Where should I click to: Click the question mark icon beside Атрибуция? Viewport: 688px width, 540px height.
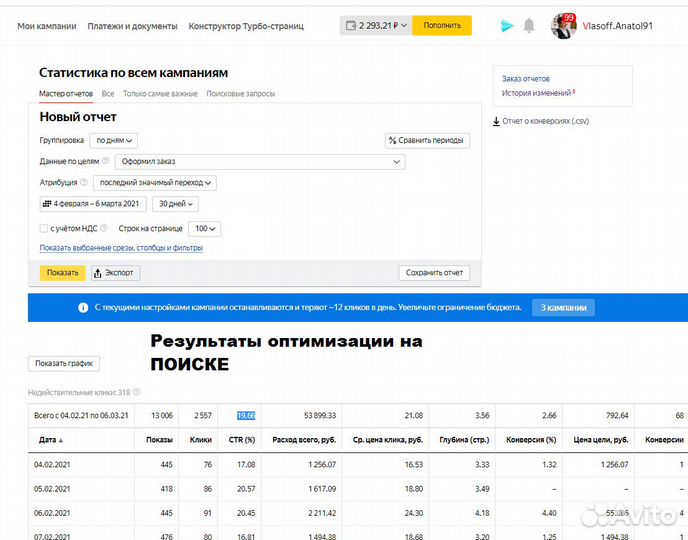pyautogui.click(x=84, y=182)
